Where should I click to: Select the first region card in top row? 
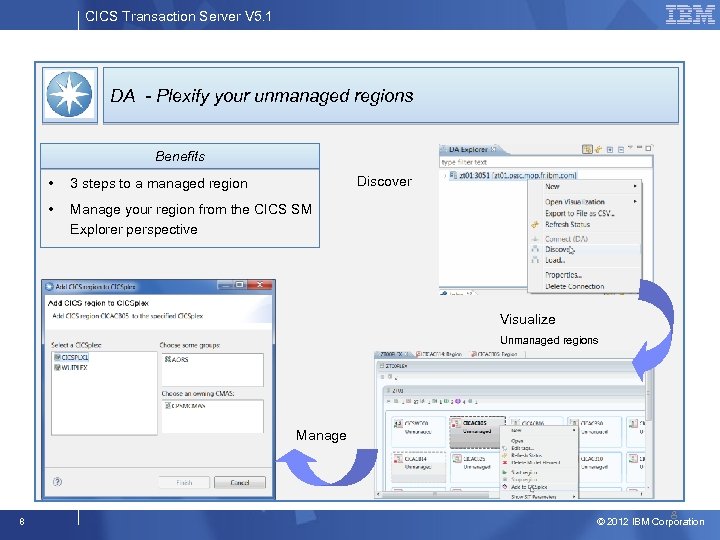pos(418,432)
